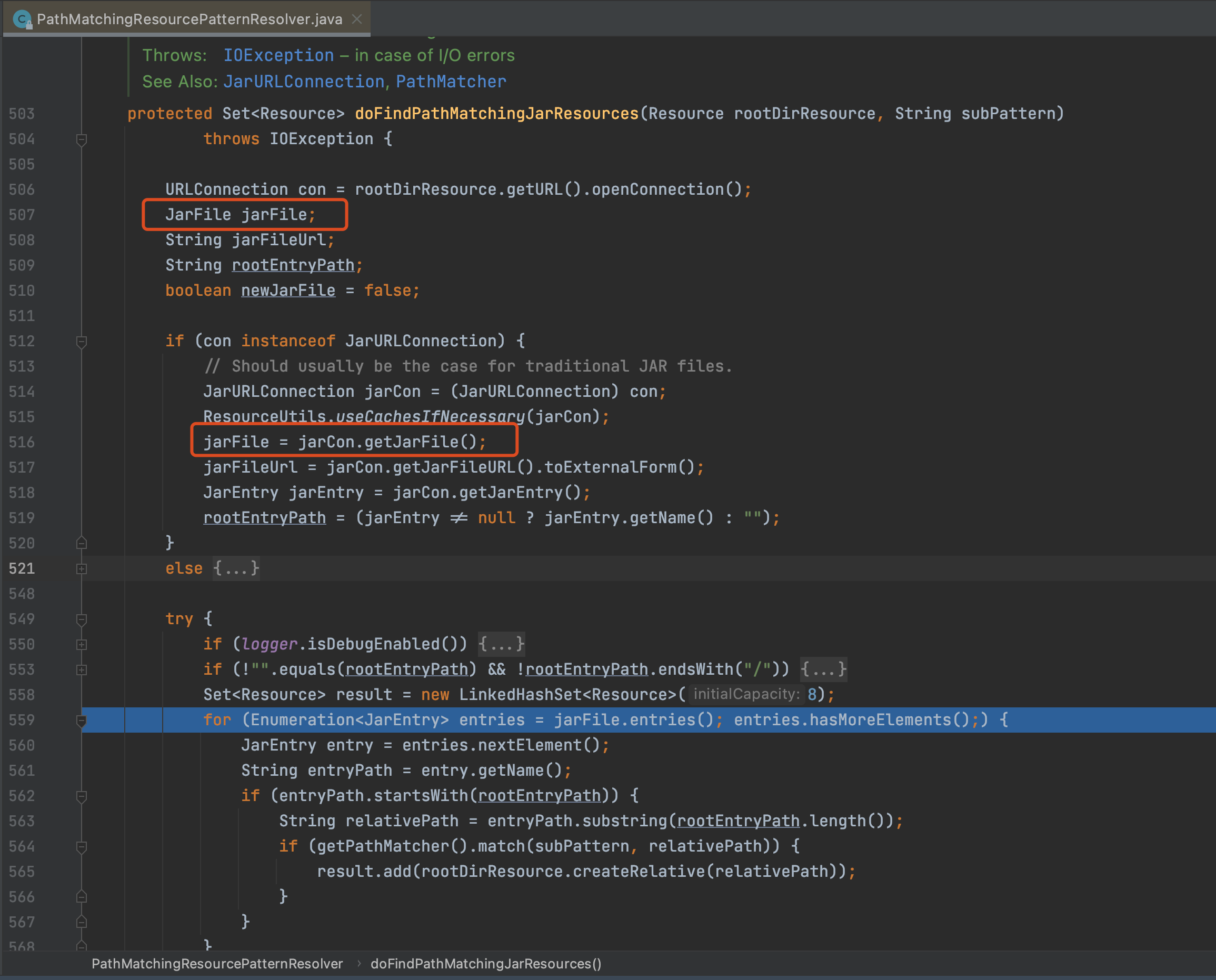Click line number 521 in the gutter

(22, 568)
